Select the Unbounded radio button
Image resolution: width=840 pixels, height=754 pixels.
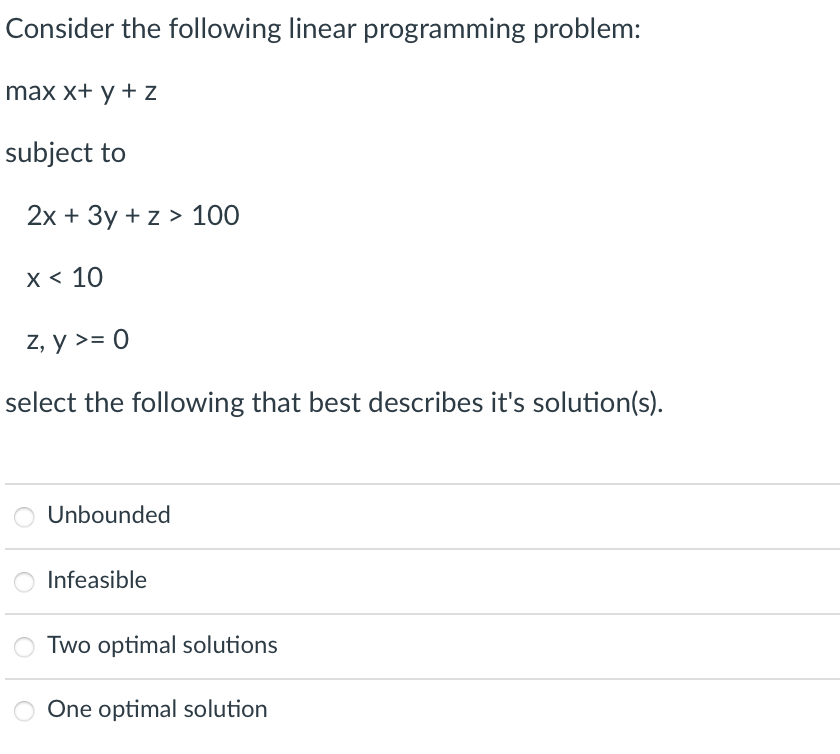pos(24,516)
